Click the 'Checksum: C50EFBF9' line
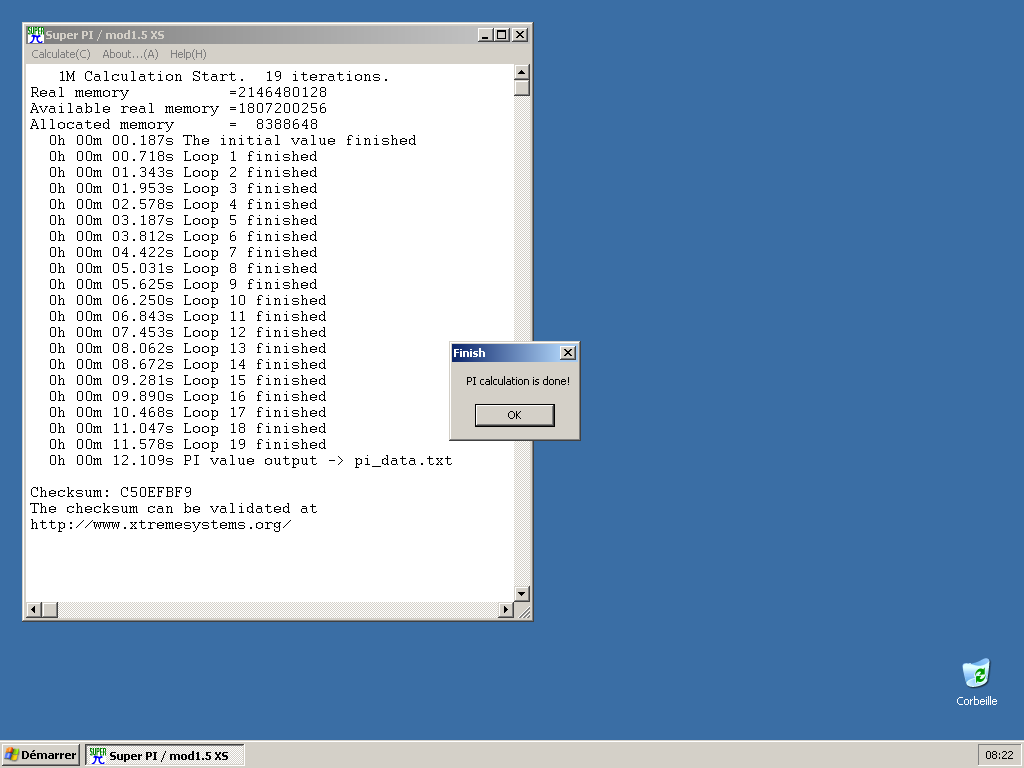1024x768 pixels. pos(111,492)
